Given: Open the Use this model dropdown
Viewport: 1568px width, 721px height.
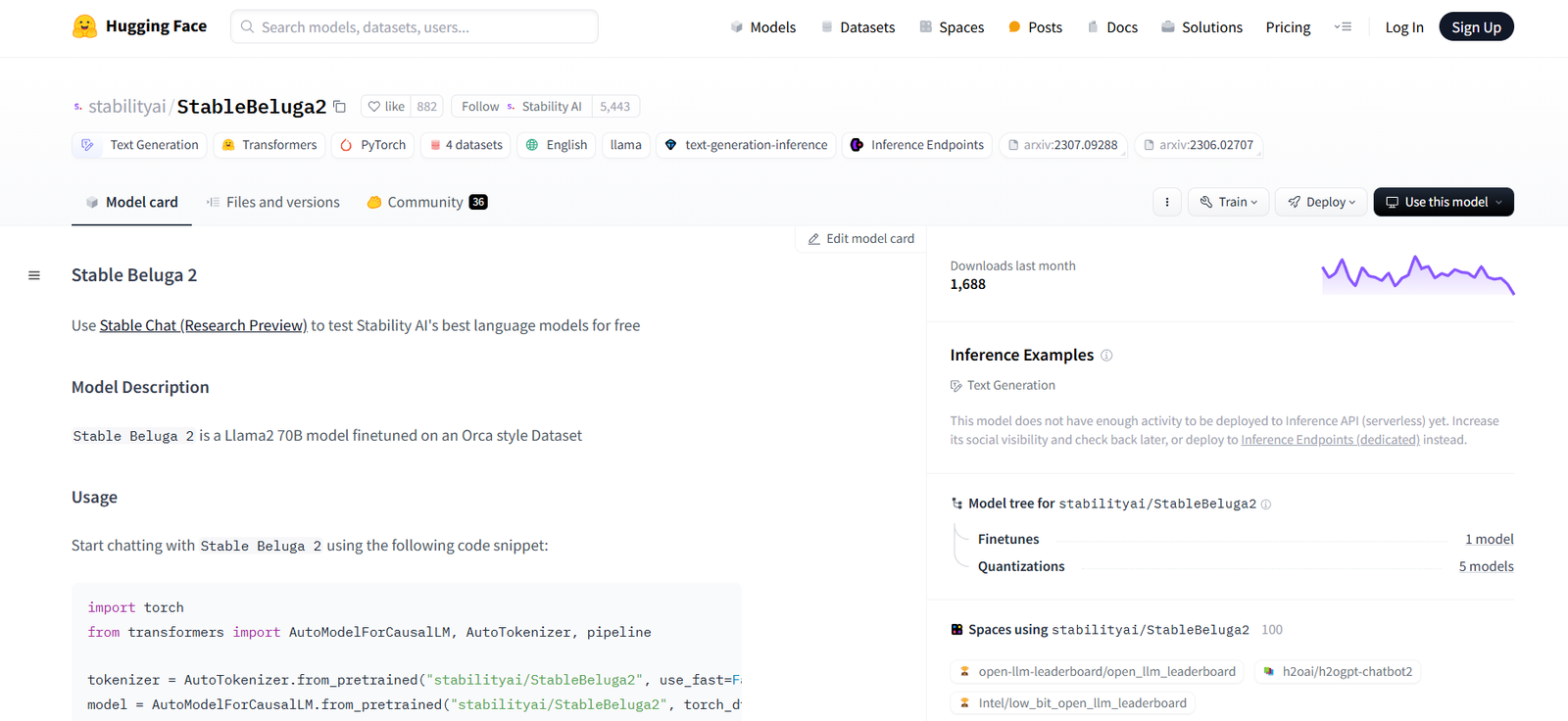Looking at the screenshot, I should tap(1443, 202).
